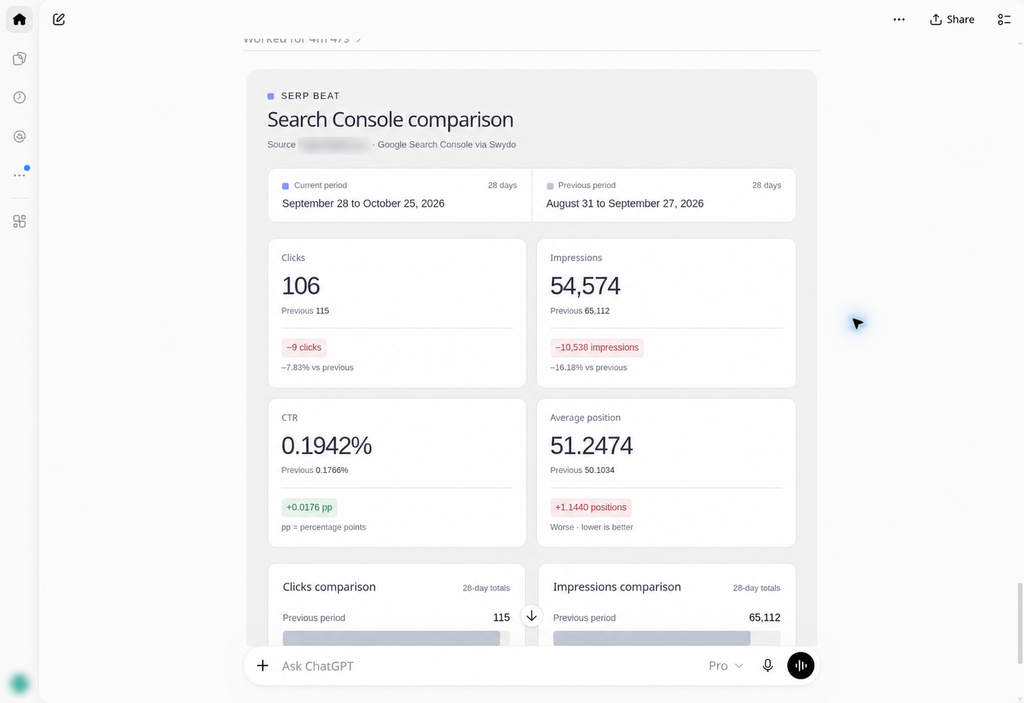Click the "Clicks comparison" chart title

[x=329, y=587]
